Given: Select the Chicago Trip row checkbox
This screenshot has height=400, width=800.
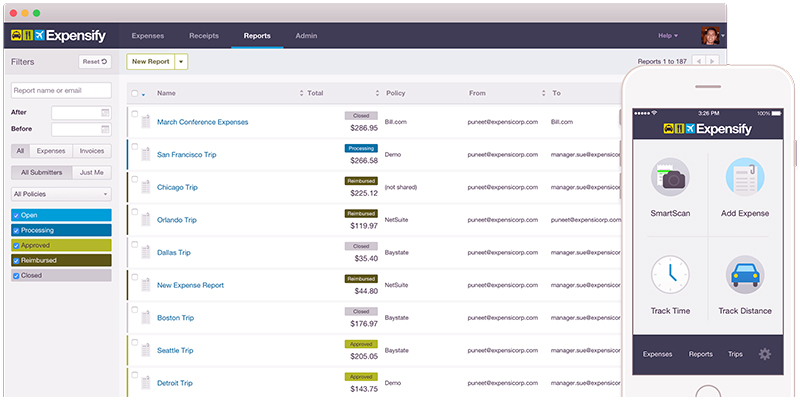Looking at the screenshot, I should (x=135, y=179).
